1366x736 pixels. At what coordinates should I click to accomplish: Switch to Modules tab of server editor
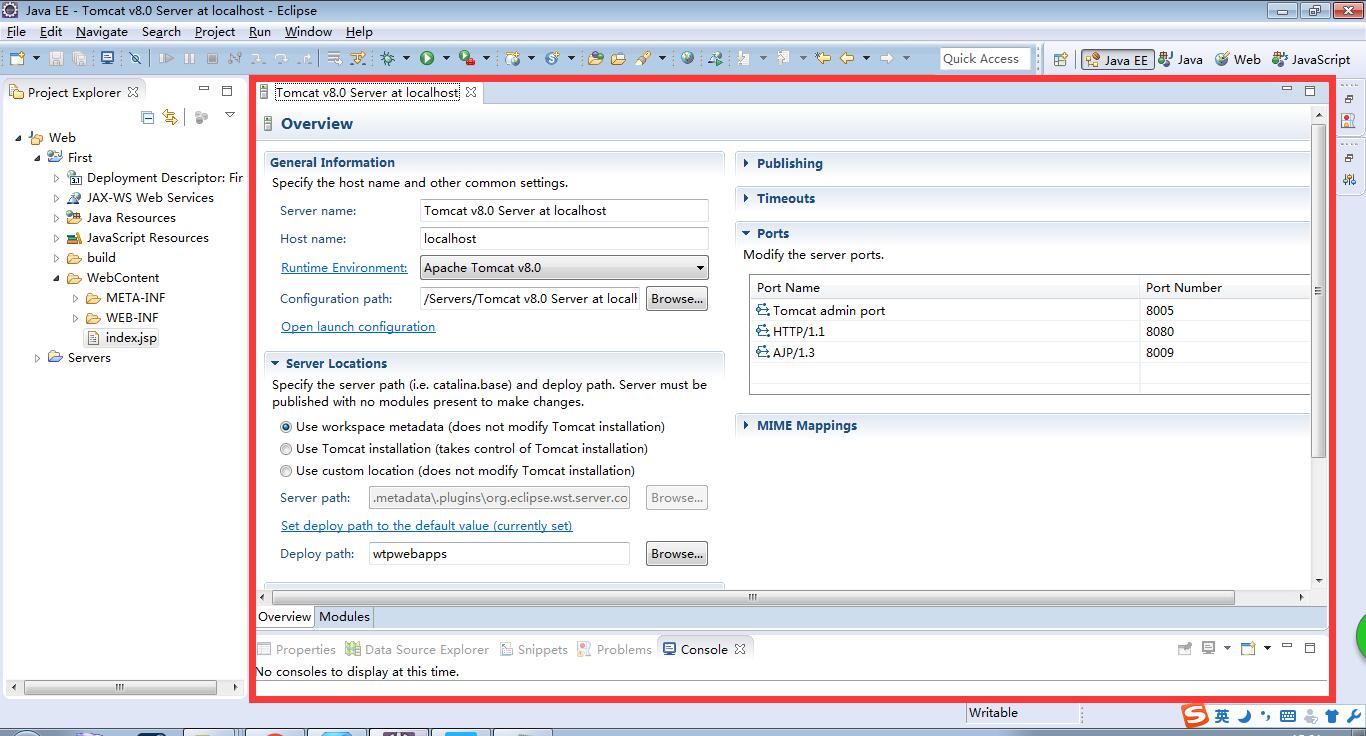(x=344, y=617)
